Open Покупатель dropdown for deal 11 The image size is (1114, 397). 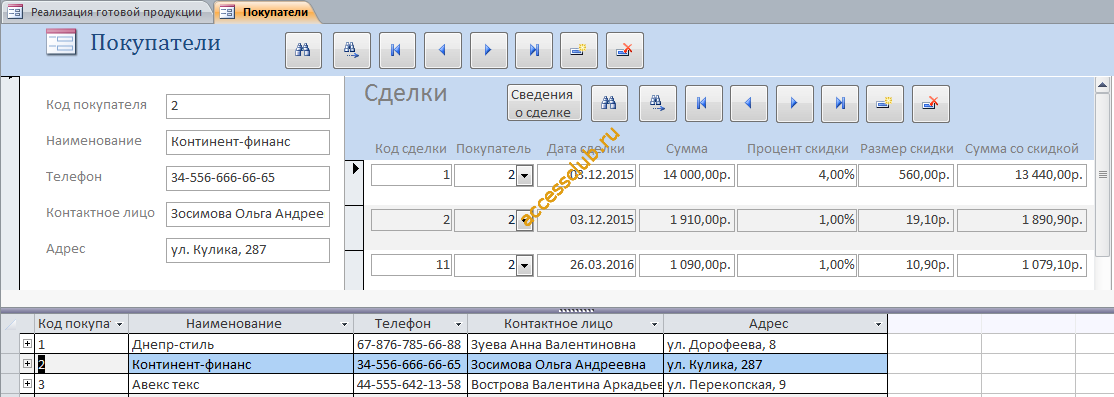524,266
